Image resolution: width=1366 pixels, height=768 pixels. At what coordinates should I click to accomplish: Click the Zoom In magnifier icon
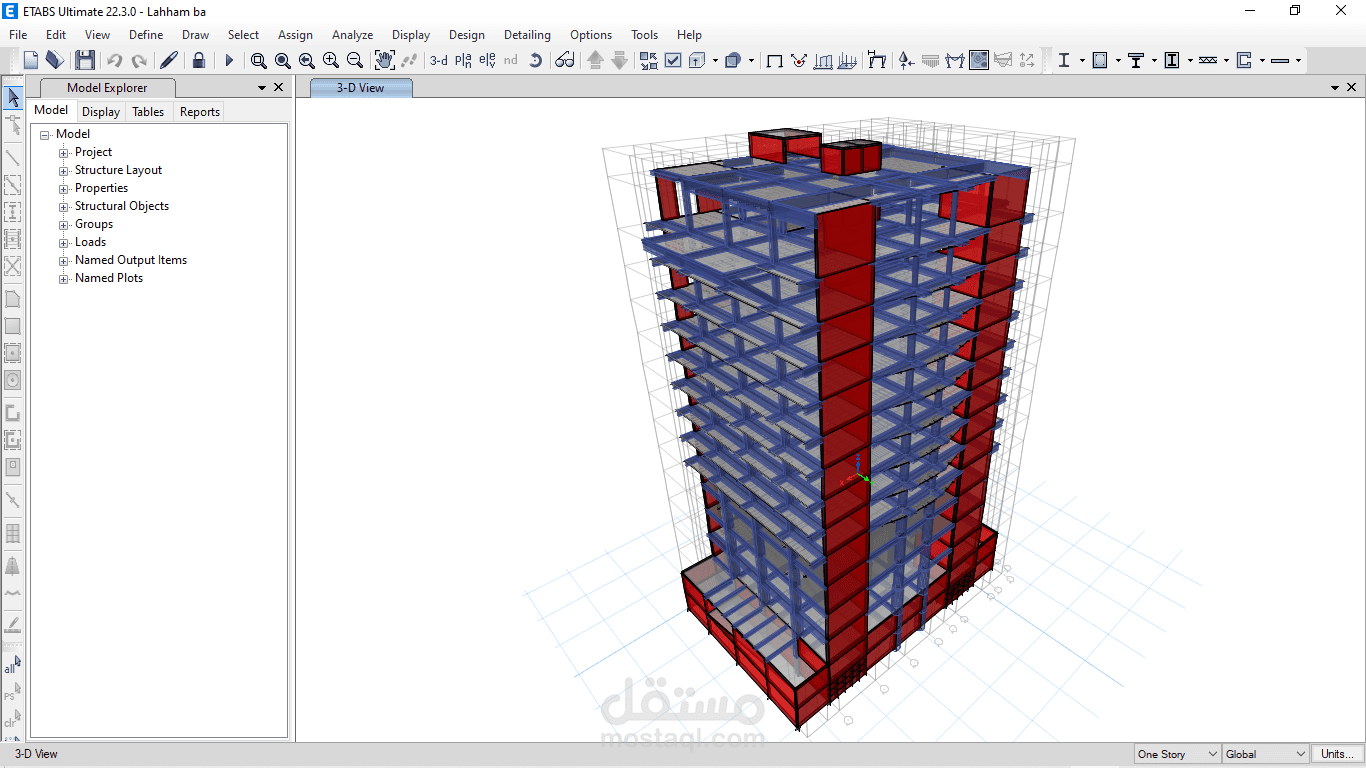[x=331, y=60]
